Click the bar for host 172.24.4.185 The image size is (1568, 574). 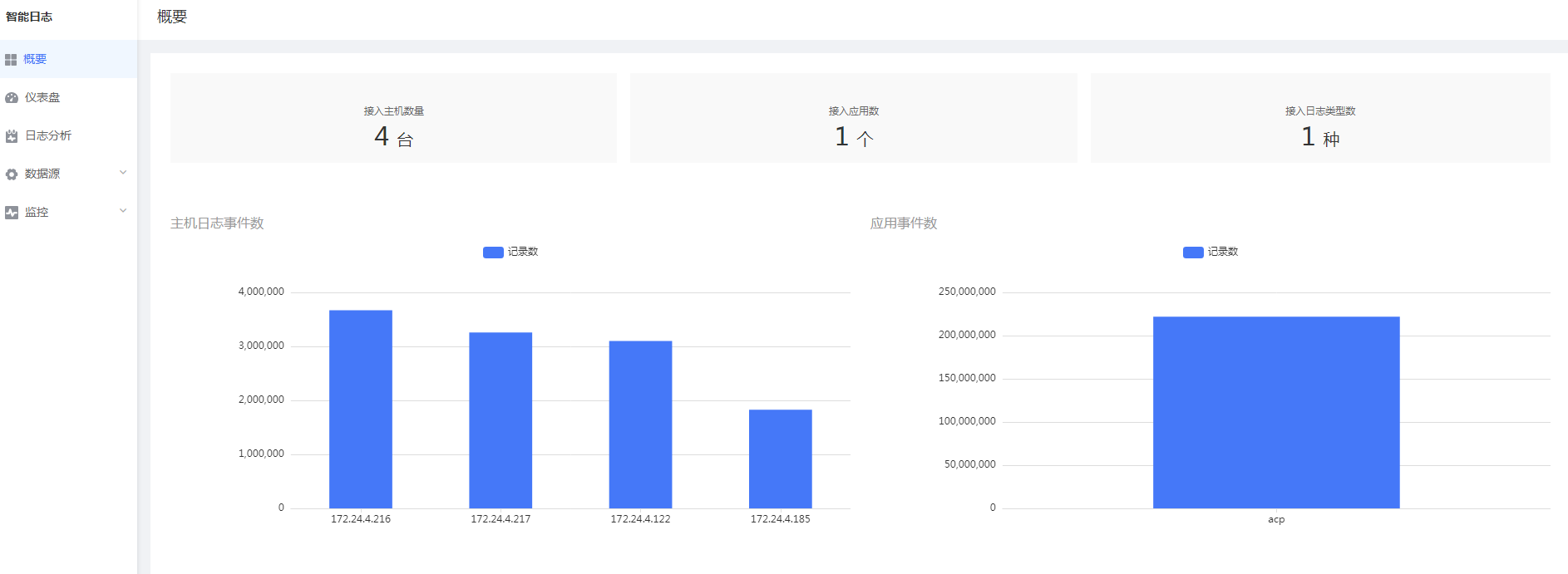tap(781, 459)
